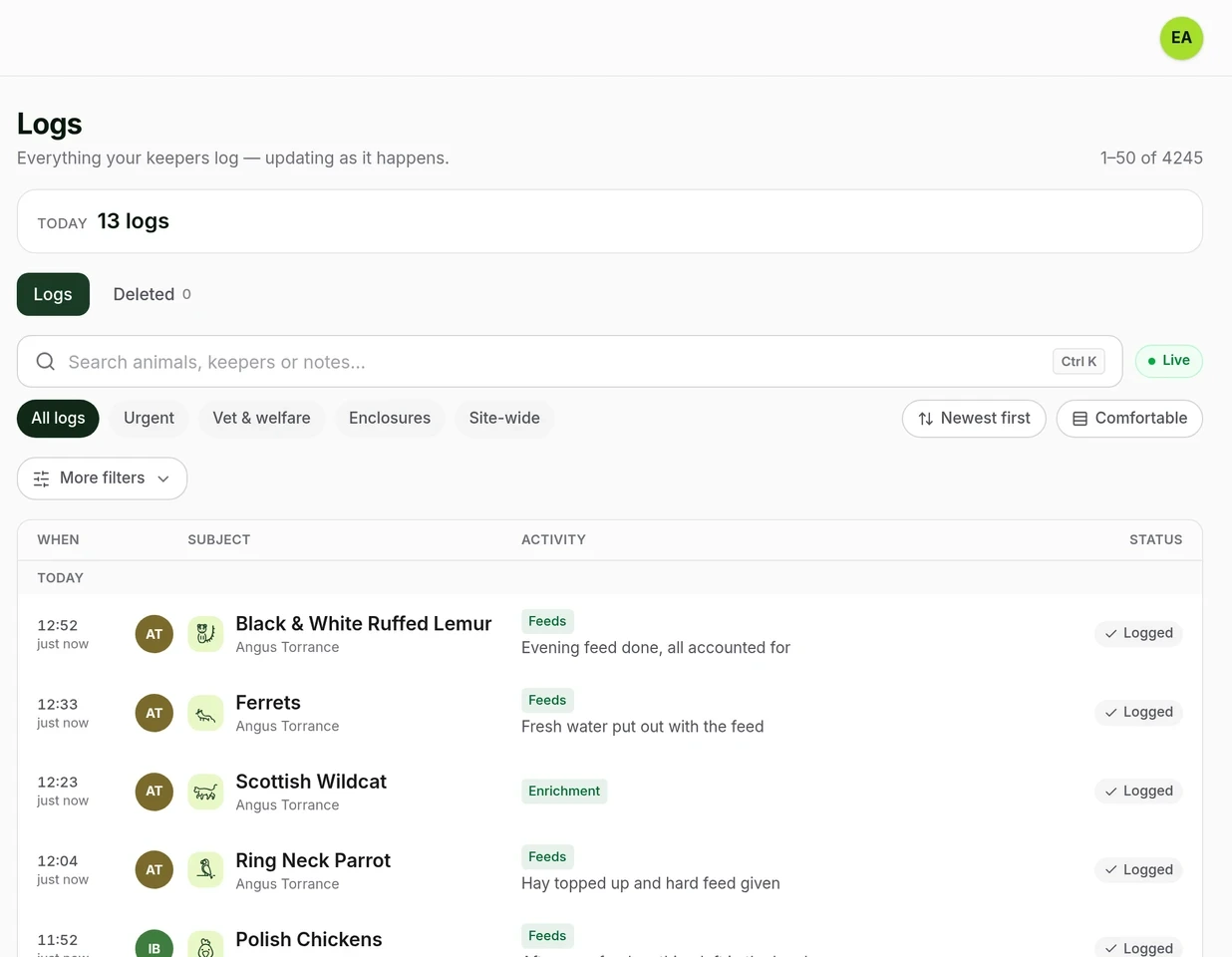Open the Polish Chickens log entry

pos(610,934)
